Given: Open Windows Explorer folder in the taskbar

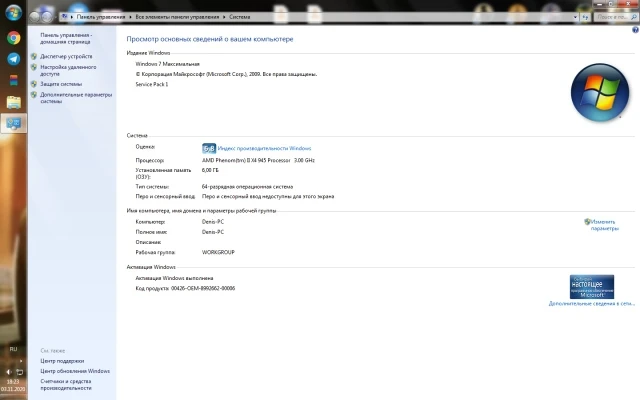Looking at the screenshot, I should coord(13,102).
